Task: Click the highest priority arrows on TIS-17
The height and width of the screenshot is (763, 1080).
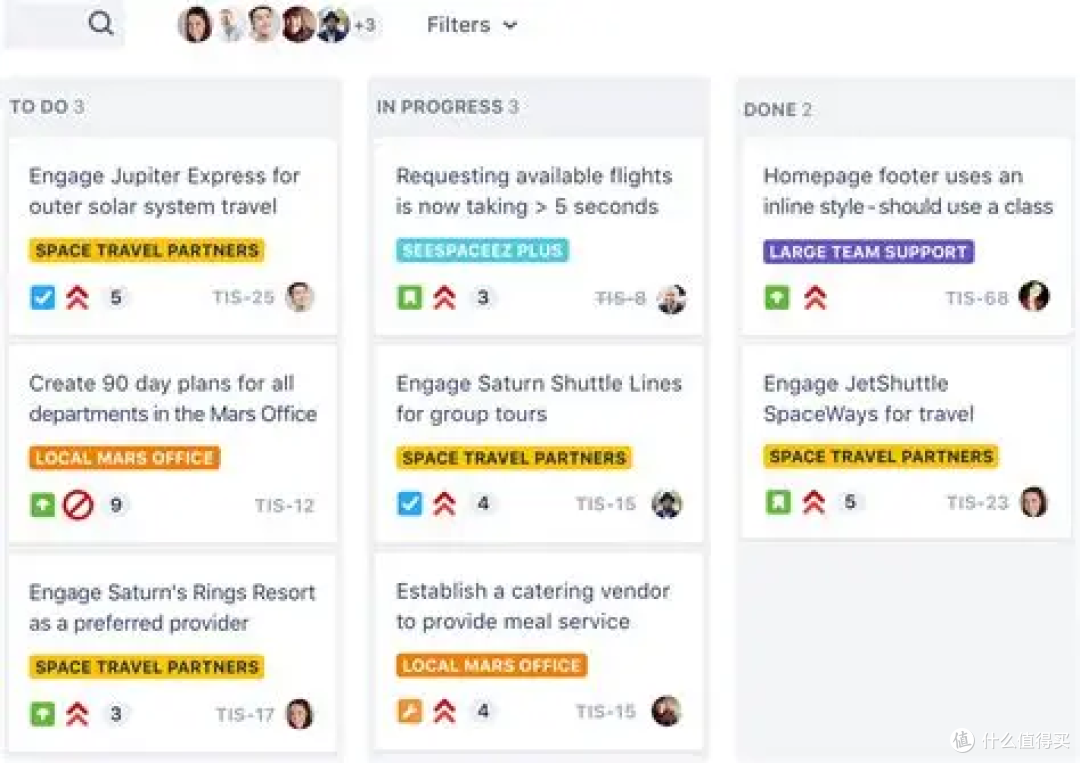Action: tap(77, 714)
